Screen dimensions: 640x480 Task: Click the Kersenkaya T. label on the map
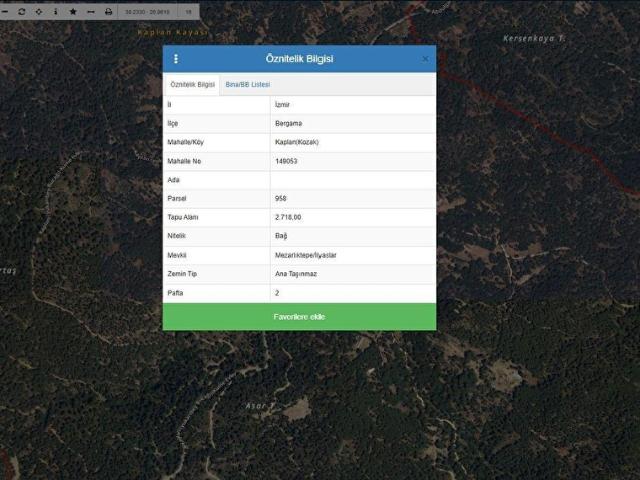pos(534,38)
